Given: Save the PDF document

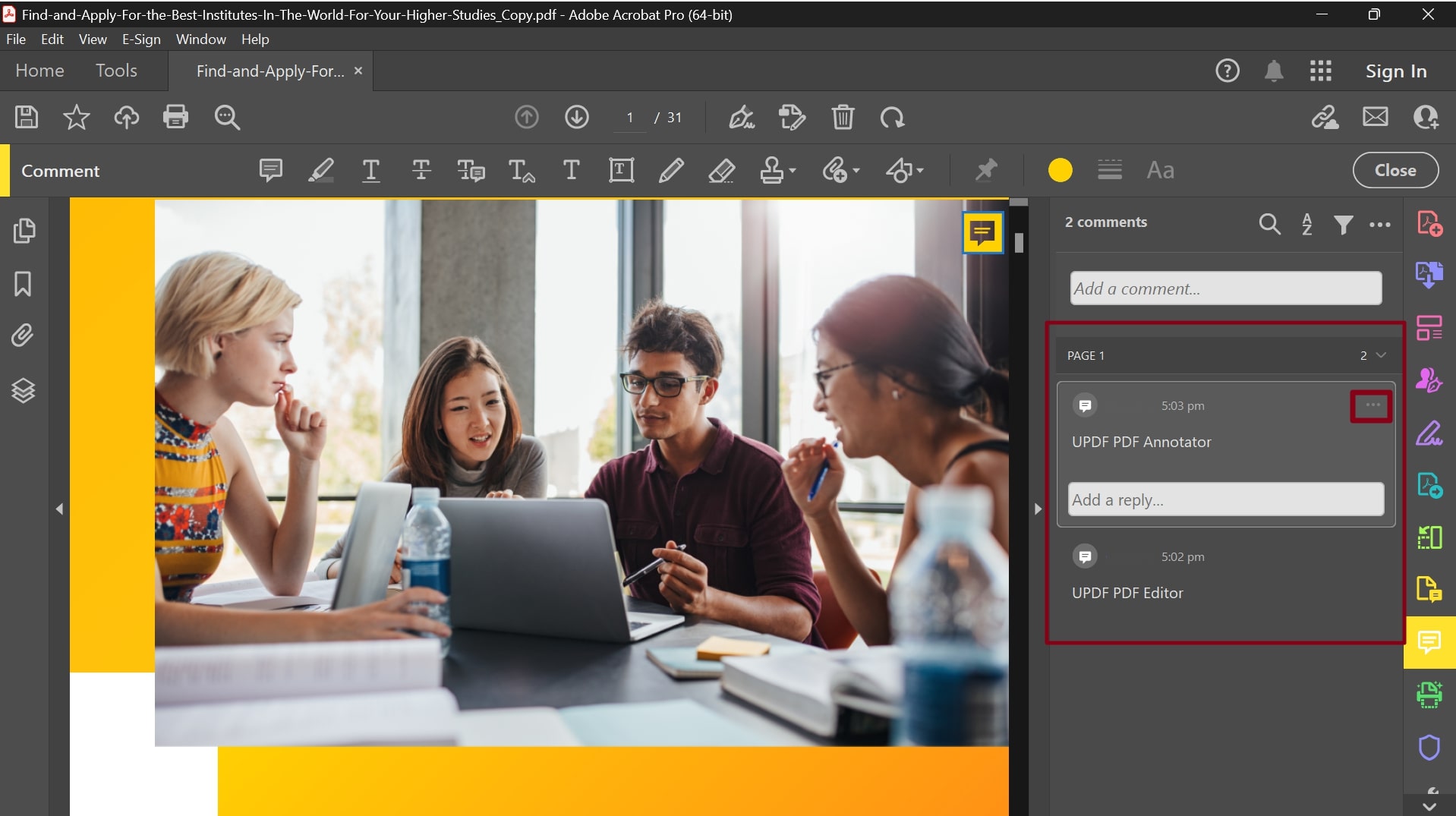Looking at the screenshot, I should coord(25,117).
